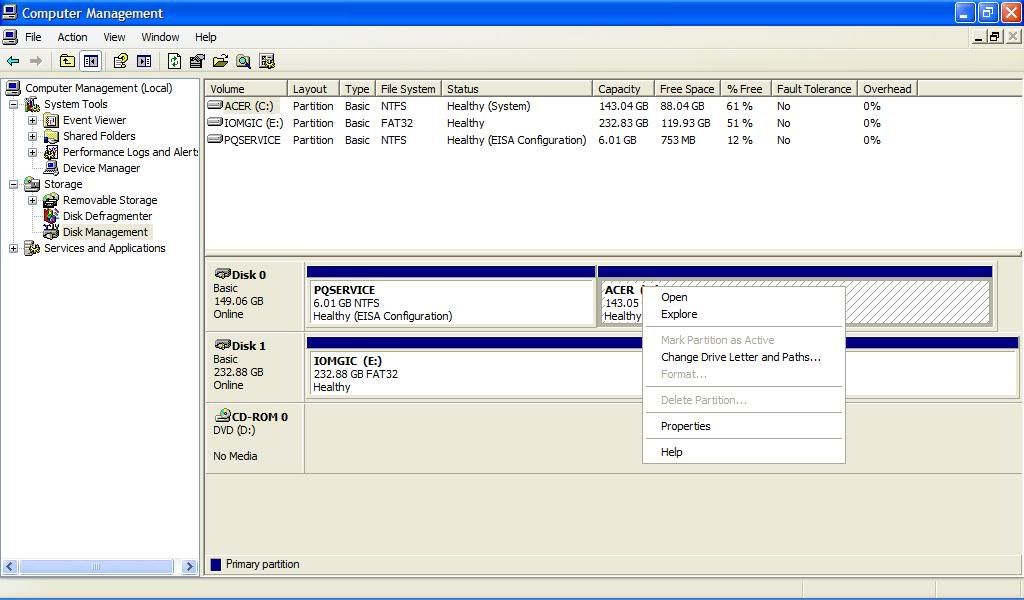This screenshot has height=600, width=1024.
Task: Click the settings toolbar icon with gear
Action: tap(266, 61)
